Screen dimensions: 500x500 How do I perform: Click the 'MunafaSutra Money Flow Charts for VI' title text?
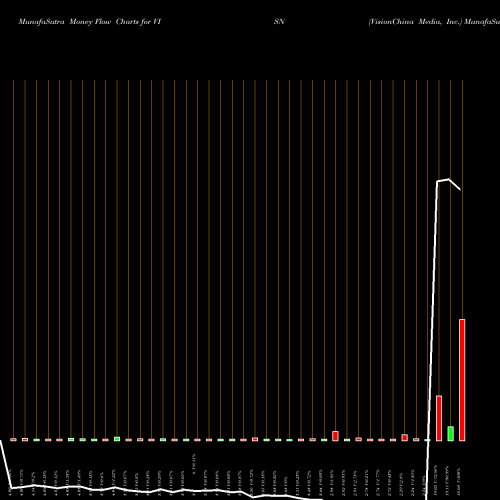tap(90, 22)
